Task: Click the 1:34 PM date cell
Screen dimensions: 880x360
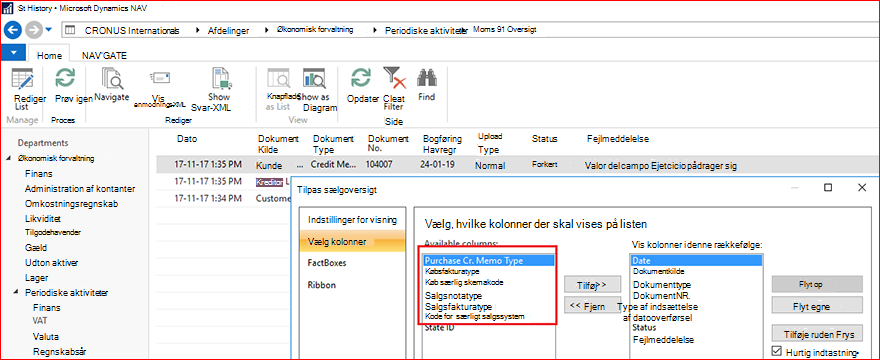Action: coord(208,198)
